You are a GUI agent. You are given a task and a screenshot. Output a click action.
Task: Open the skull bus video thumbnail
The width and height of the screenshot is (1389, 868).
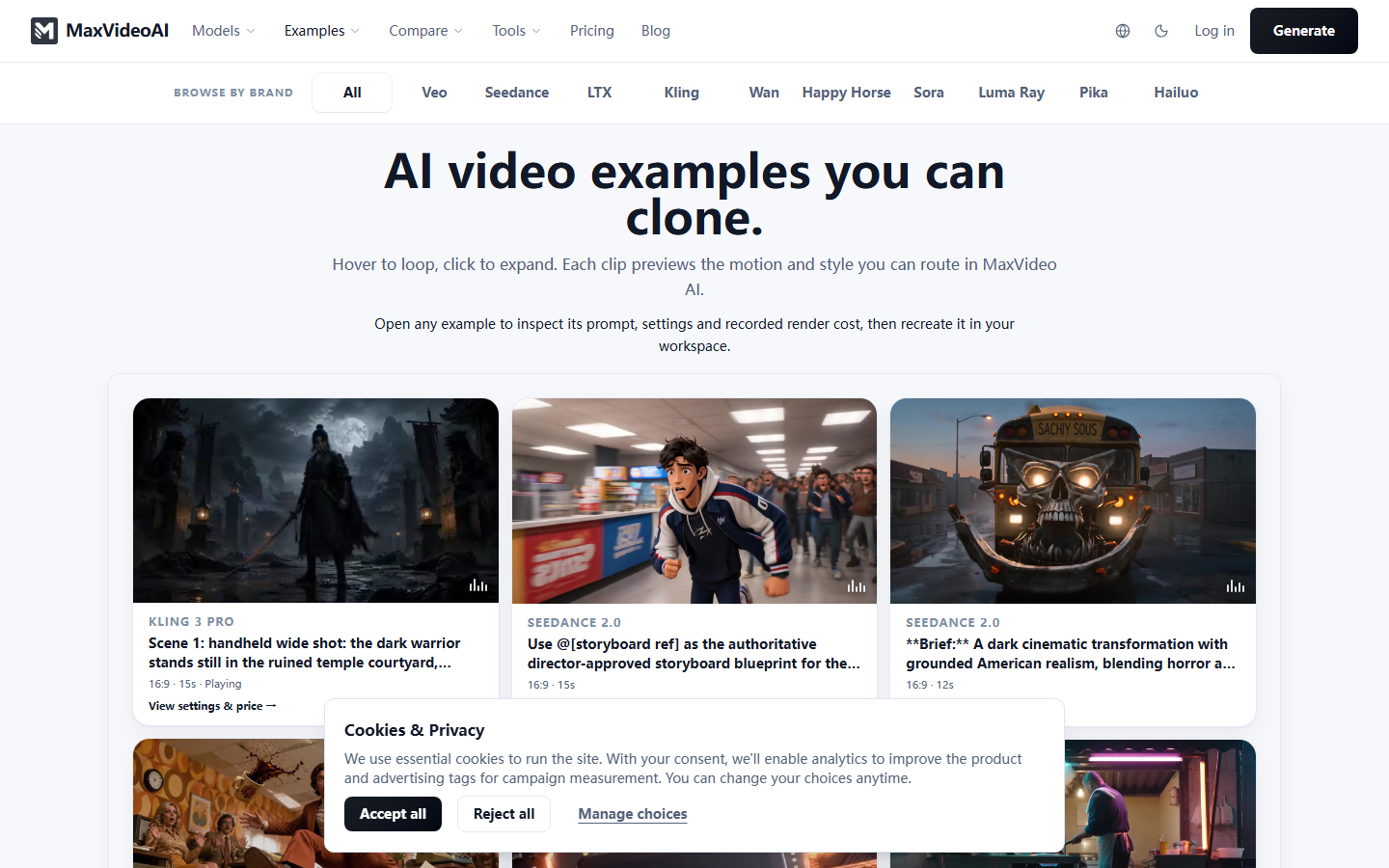pos(1073,501)
